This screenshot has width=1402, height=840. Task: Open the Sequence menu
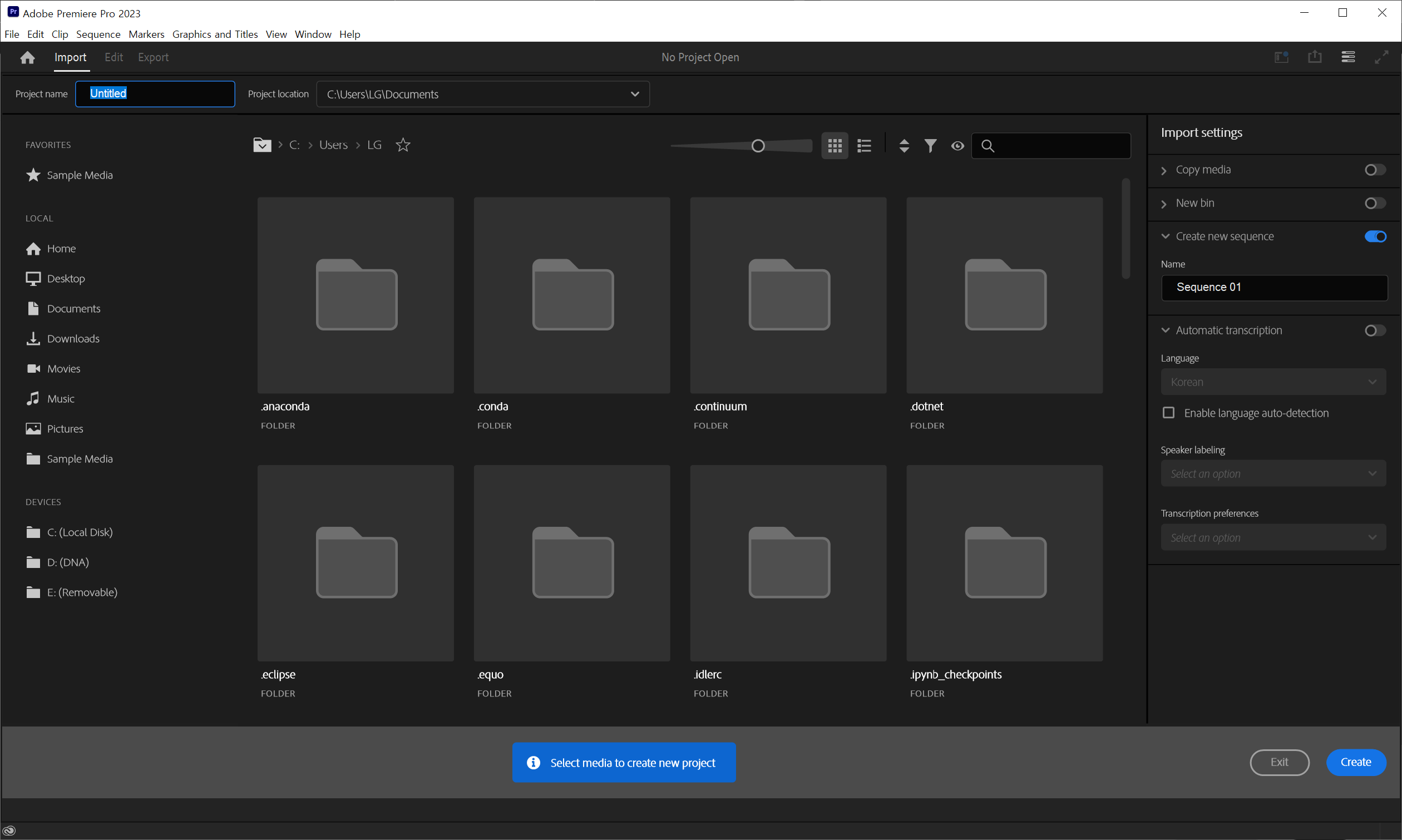98,34
